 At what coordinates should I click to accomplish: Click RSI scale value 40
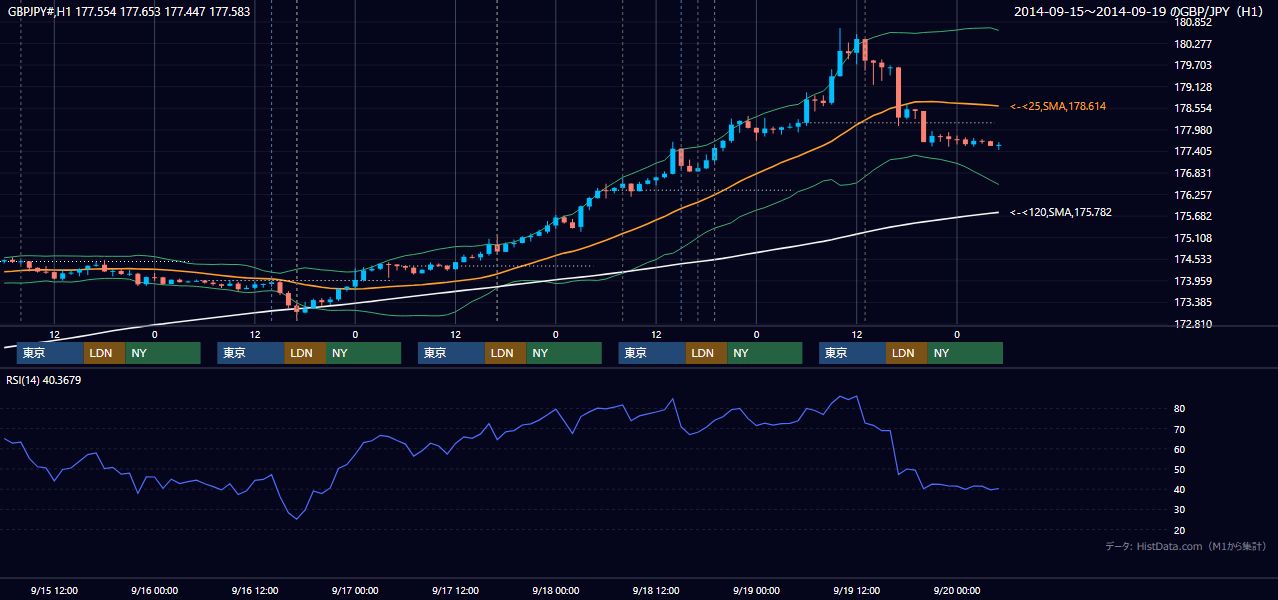click(x=1180, y=489)
